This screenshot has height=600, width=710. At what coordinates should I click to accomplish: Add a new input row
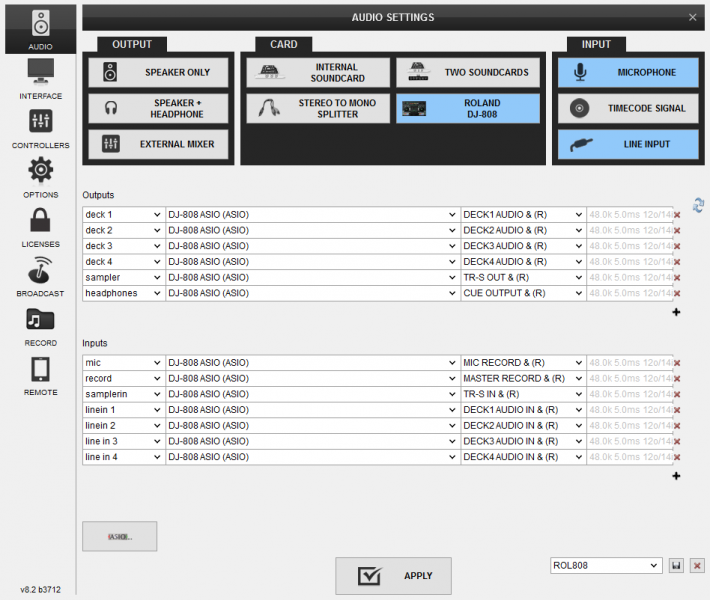676,476
